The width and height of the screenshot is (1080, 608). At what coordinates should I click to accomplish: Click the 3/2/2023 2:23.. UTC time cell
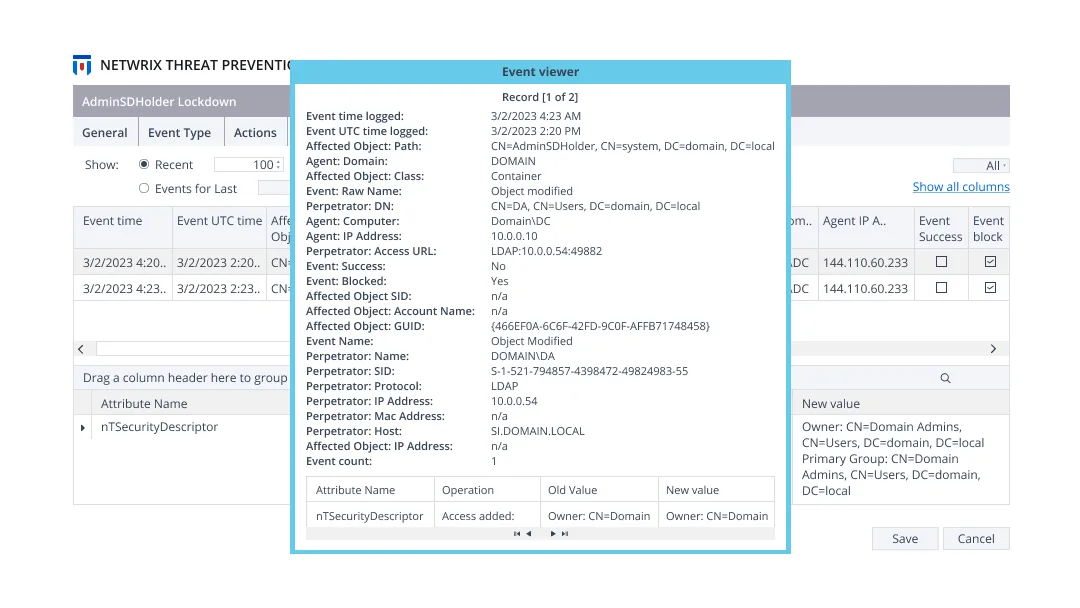click(218, 289)
